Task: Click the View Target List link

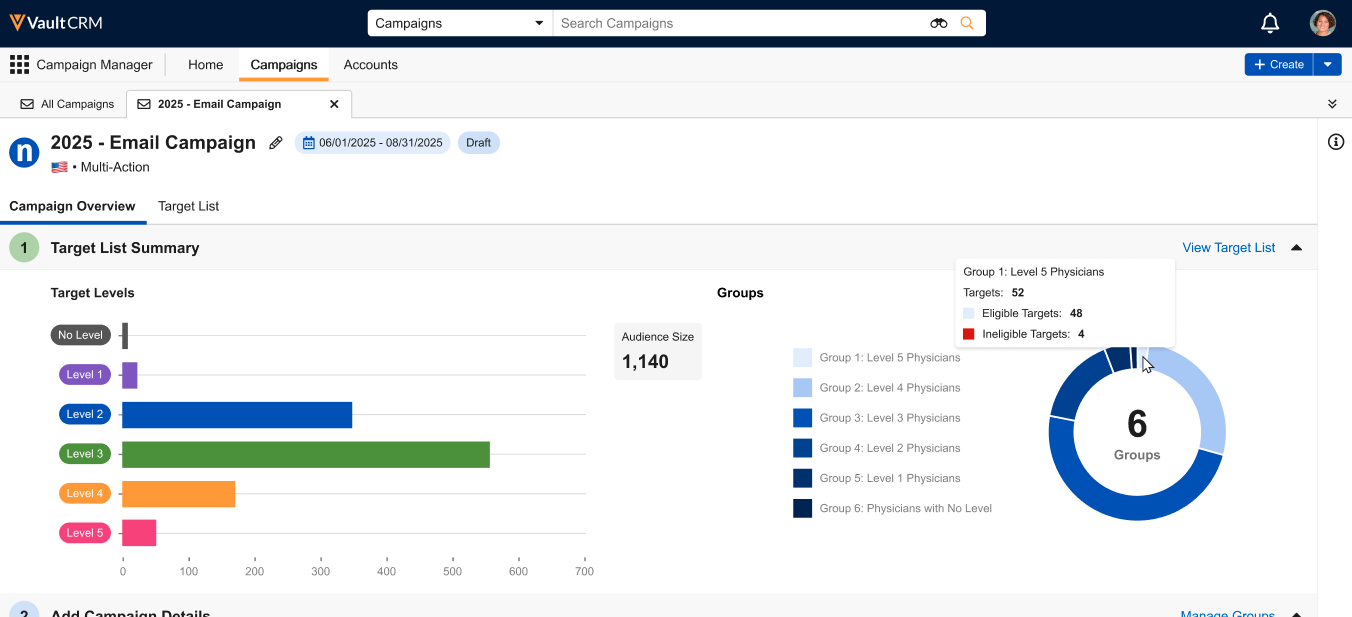Action: 1228,248
